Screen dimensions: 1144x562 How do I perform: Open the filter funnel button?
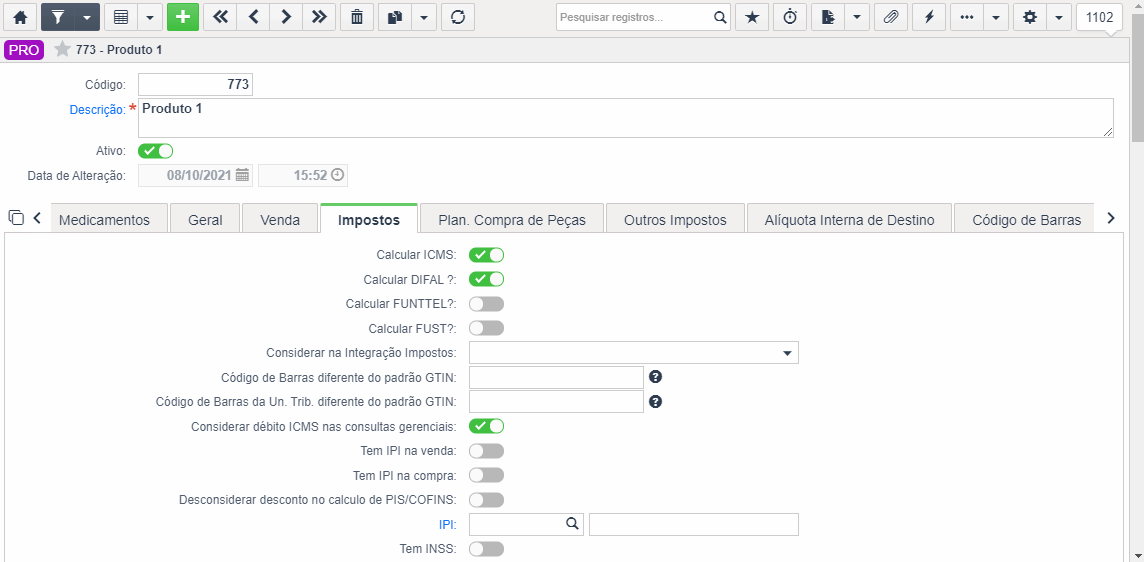[x=58, y=17]
